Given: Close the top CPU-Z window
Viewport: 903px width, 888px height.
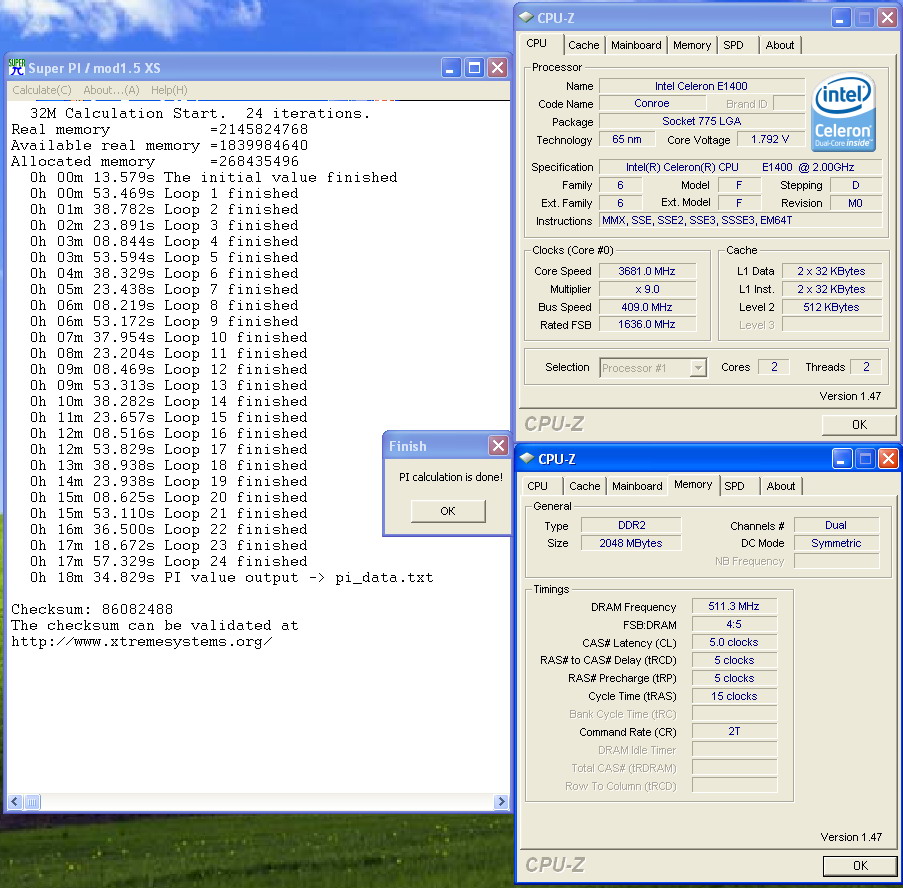Looking at the screenshot, I should tap(887, 18).
